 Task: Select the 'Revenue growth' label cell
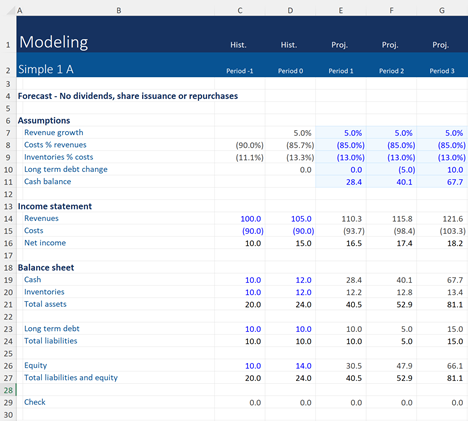click(x=54, y=133)
